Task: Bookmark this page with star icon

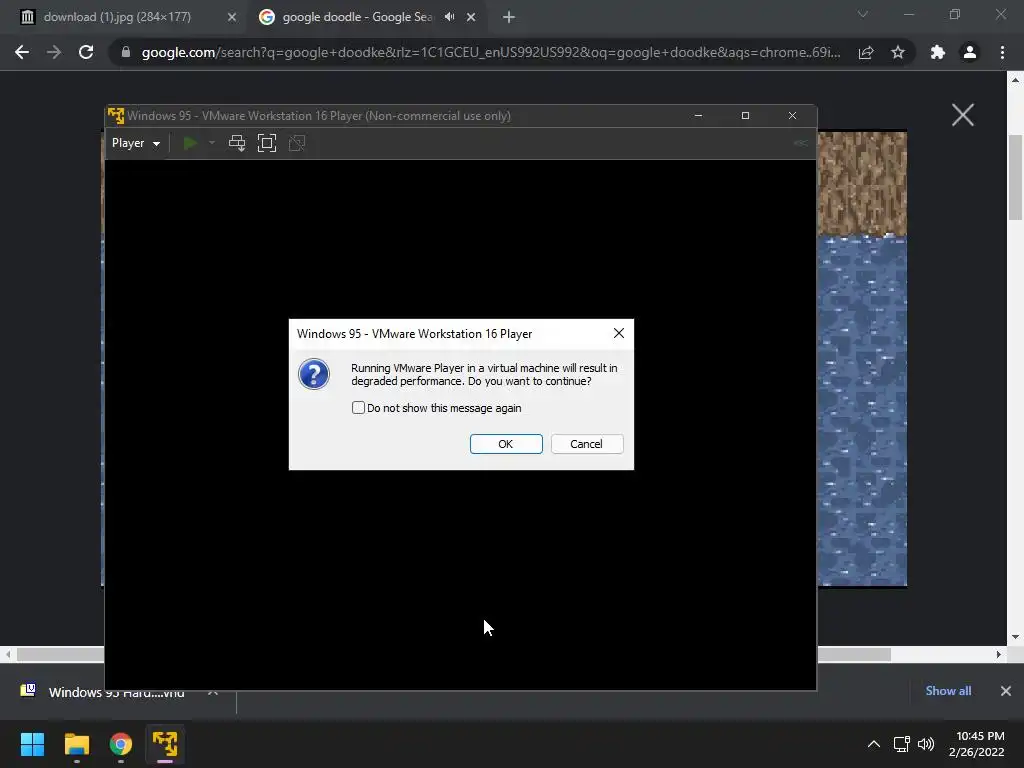Action: click(898, 52)
